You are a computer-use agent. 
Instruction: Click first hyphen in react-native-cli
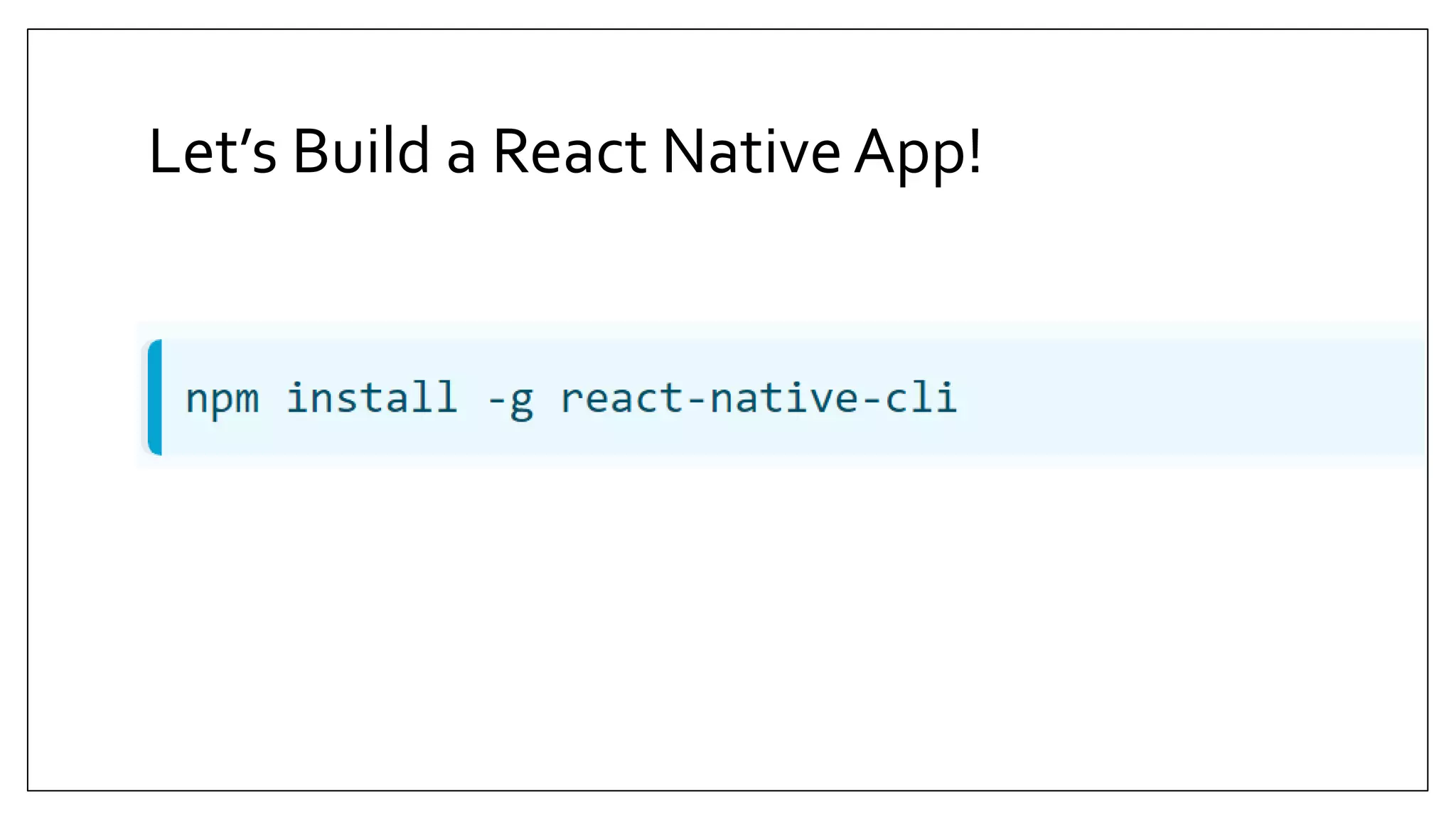coord(697,400)
